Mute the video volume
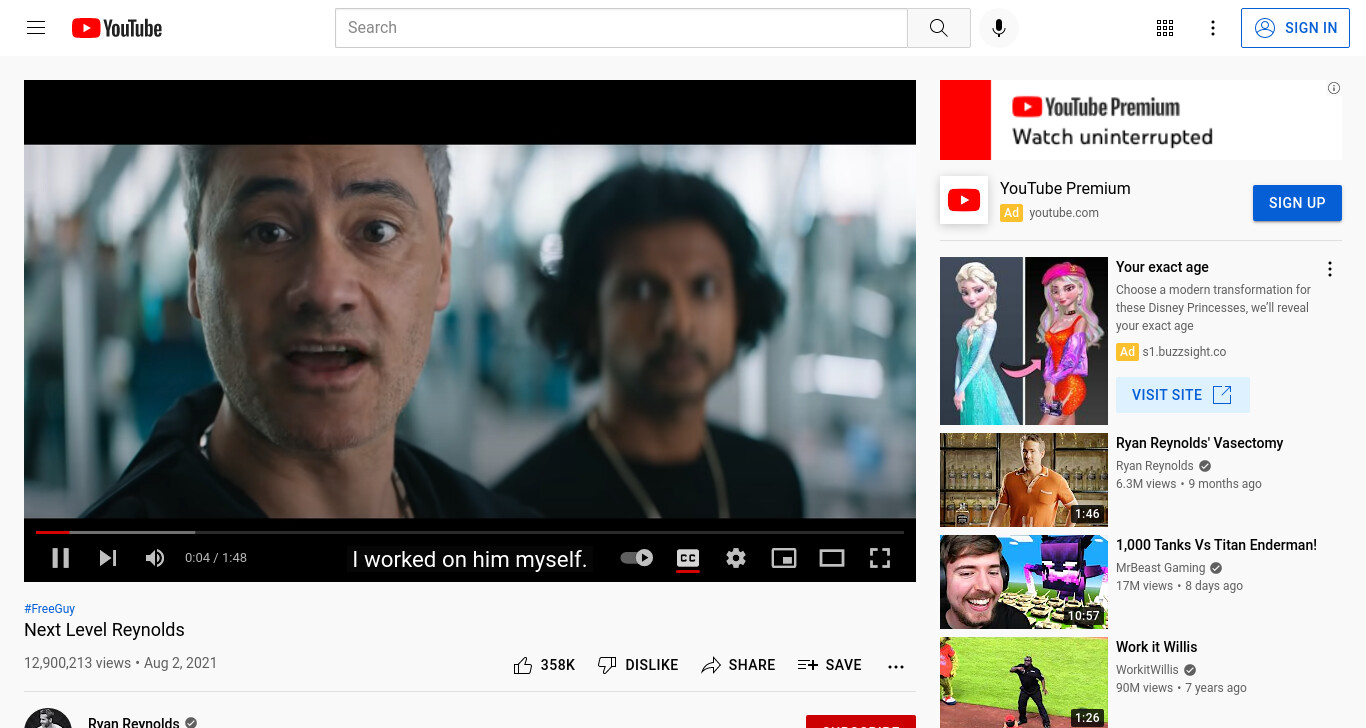 click(155, 558)
